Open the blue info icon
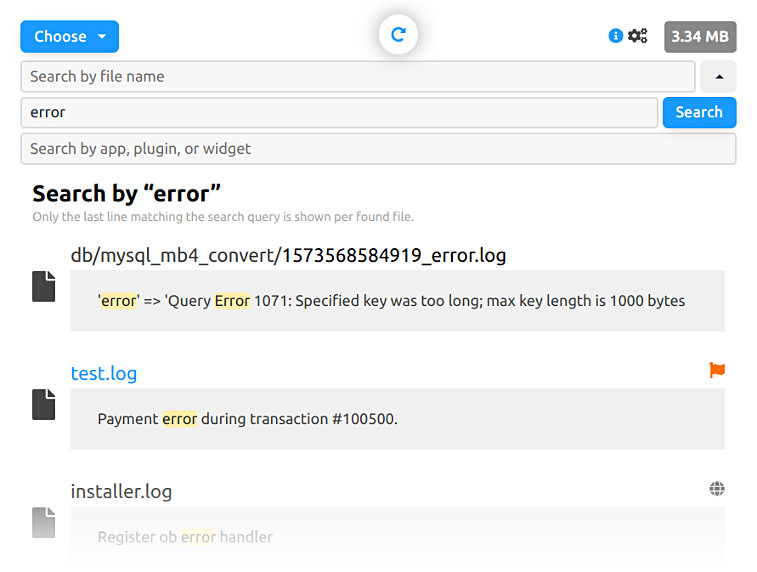 615,36
